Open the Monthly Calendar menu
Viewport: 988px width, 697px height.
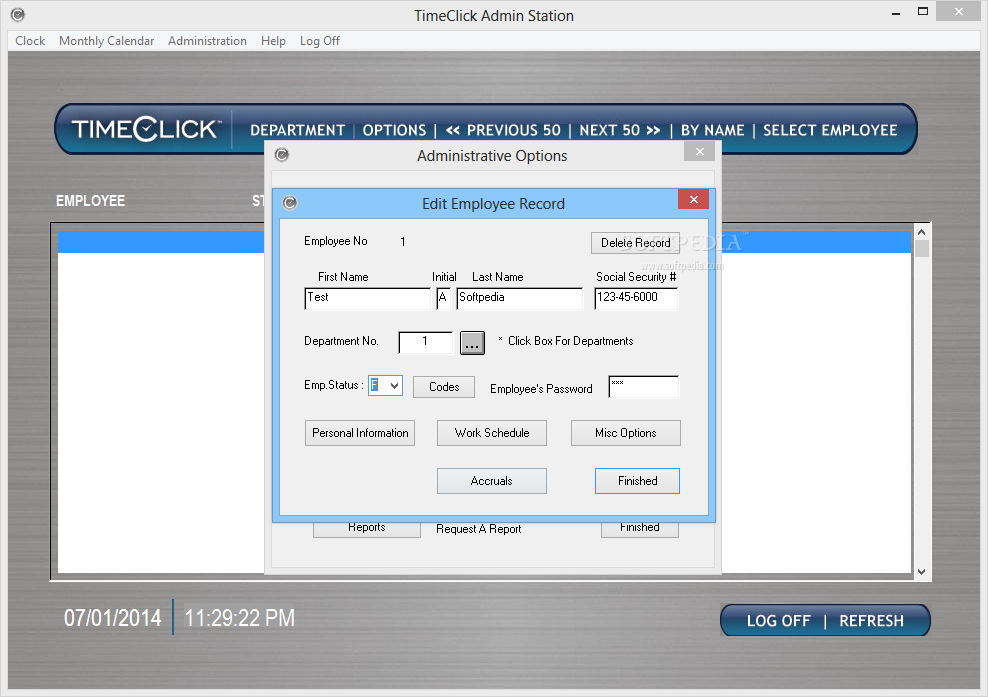(106, 41)
